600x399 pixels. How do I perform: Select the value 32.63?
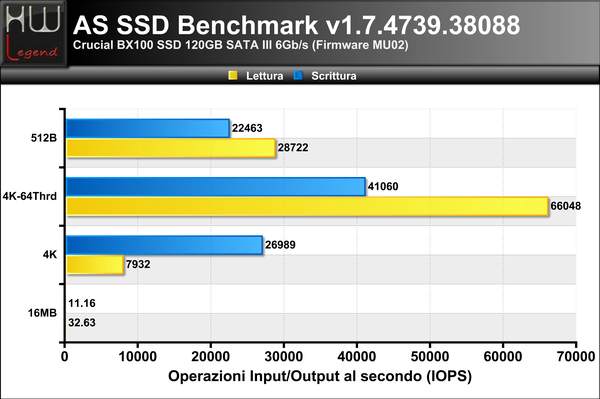click(x=82, y=323)
